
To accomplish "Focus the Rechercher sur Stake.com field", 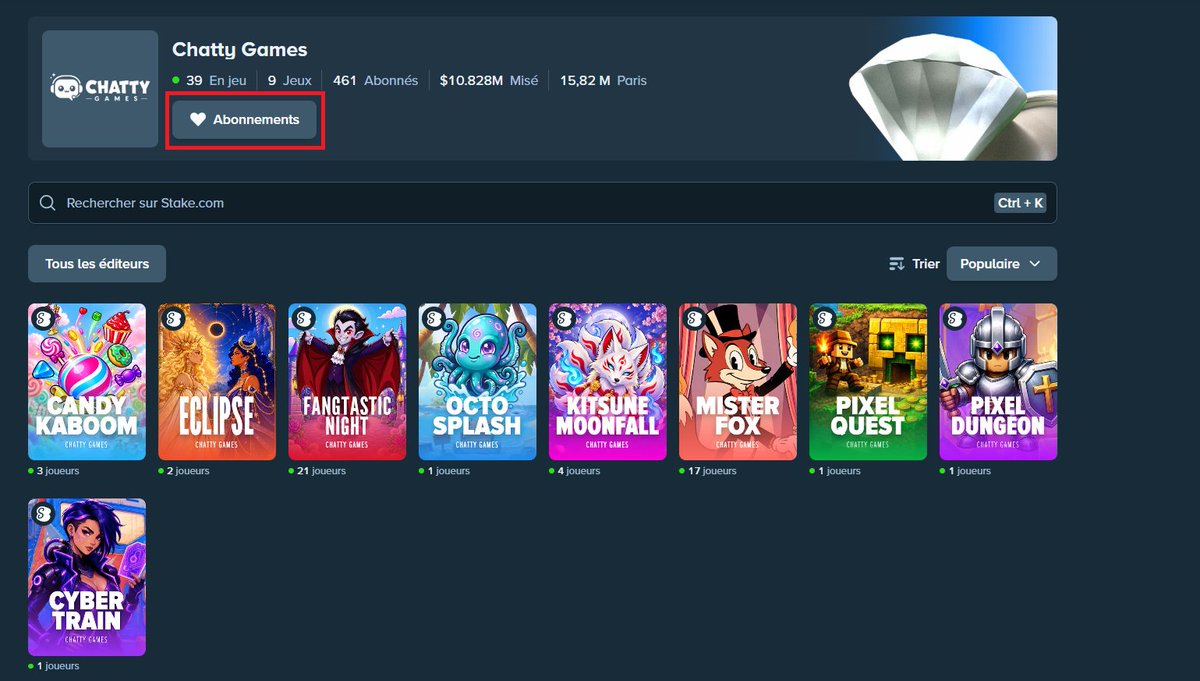I will 542,203.
